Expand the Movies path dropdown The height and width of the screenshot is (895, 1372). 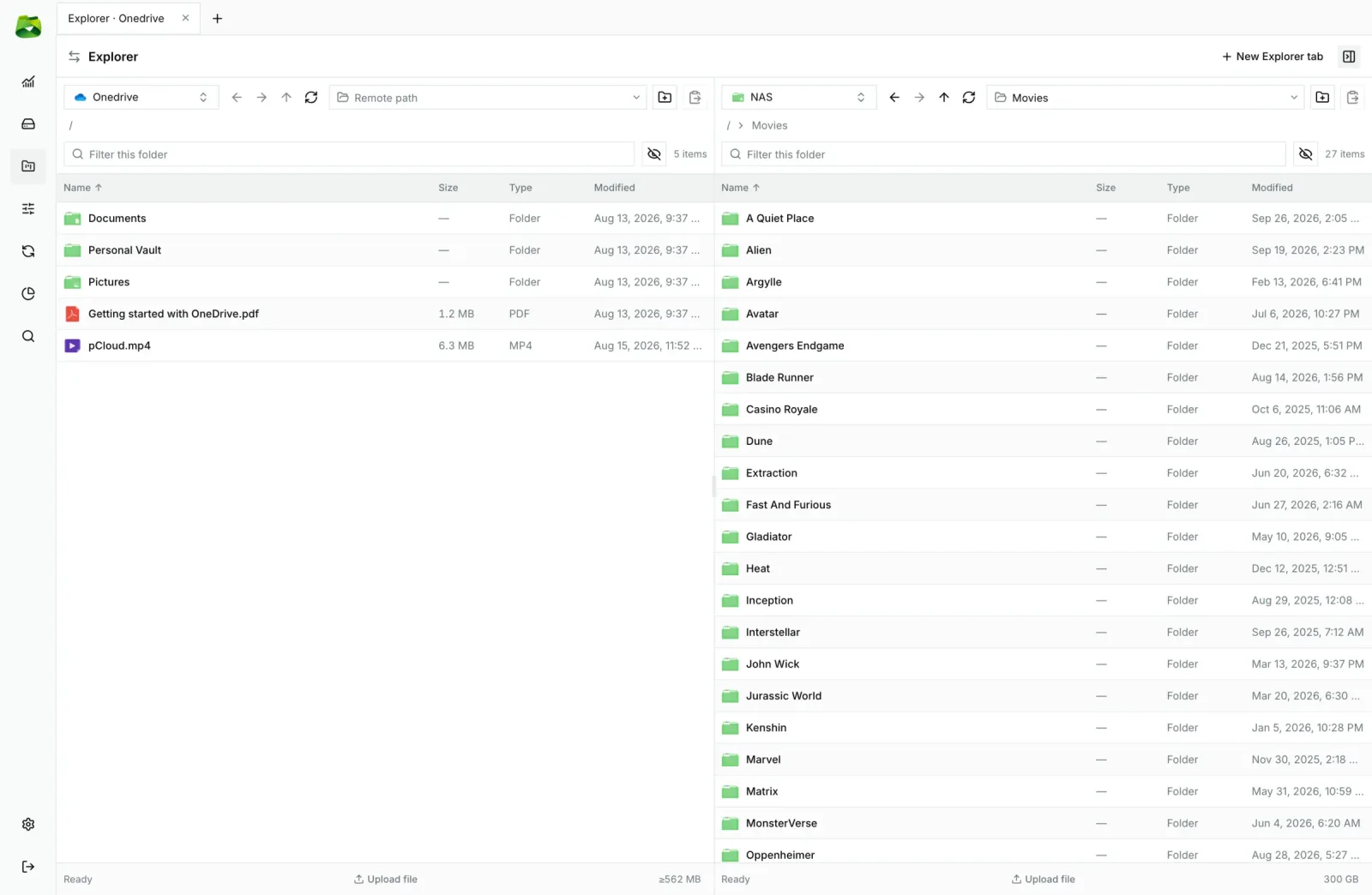point(1294,98)
